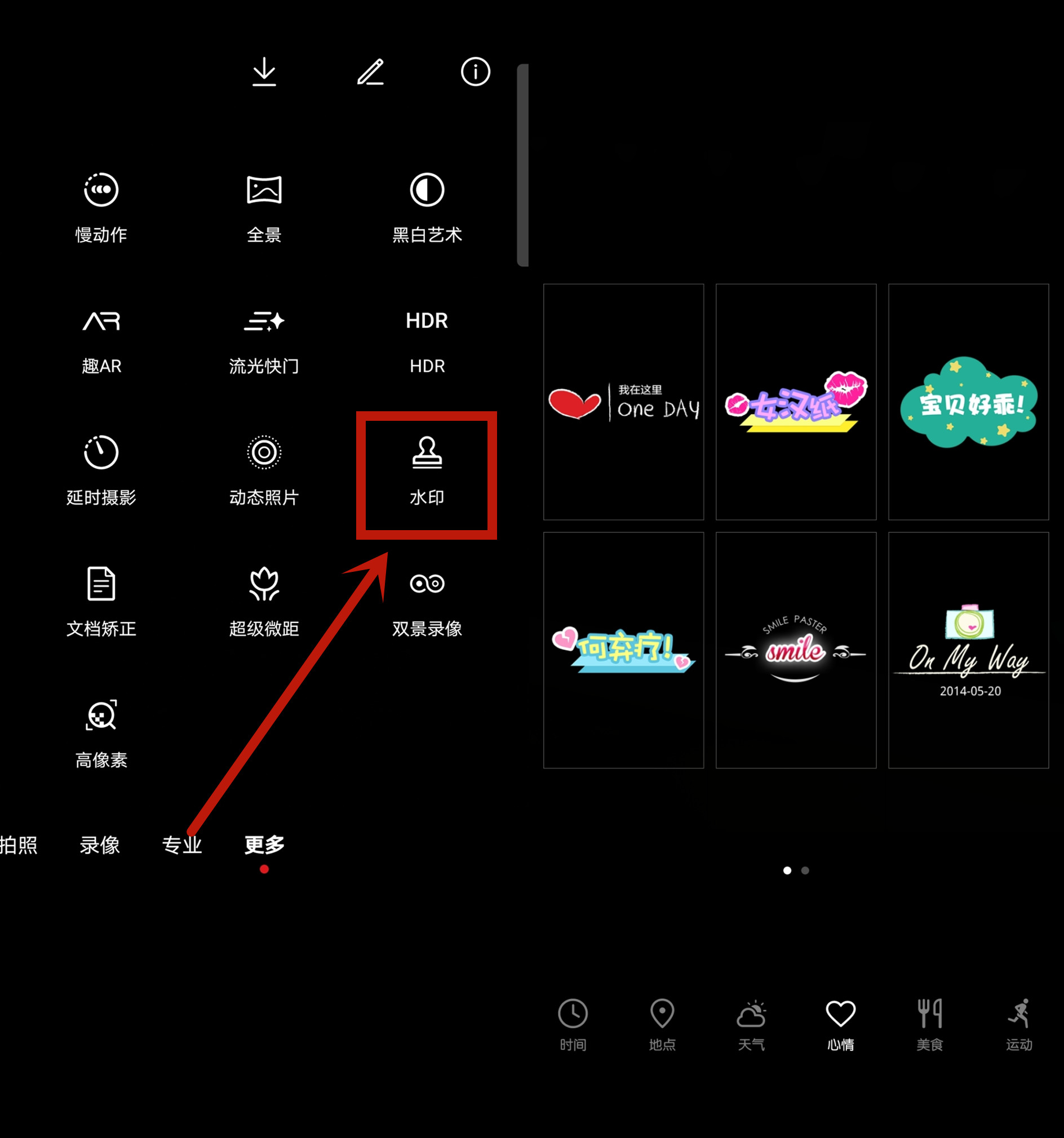Choose the smile watermark thumbnail
1064x1138 pixels.
point(796,650)
